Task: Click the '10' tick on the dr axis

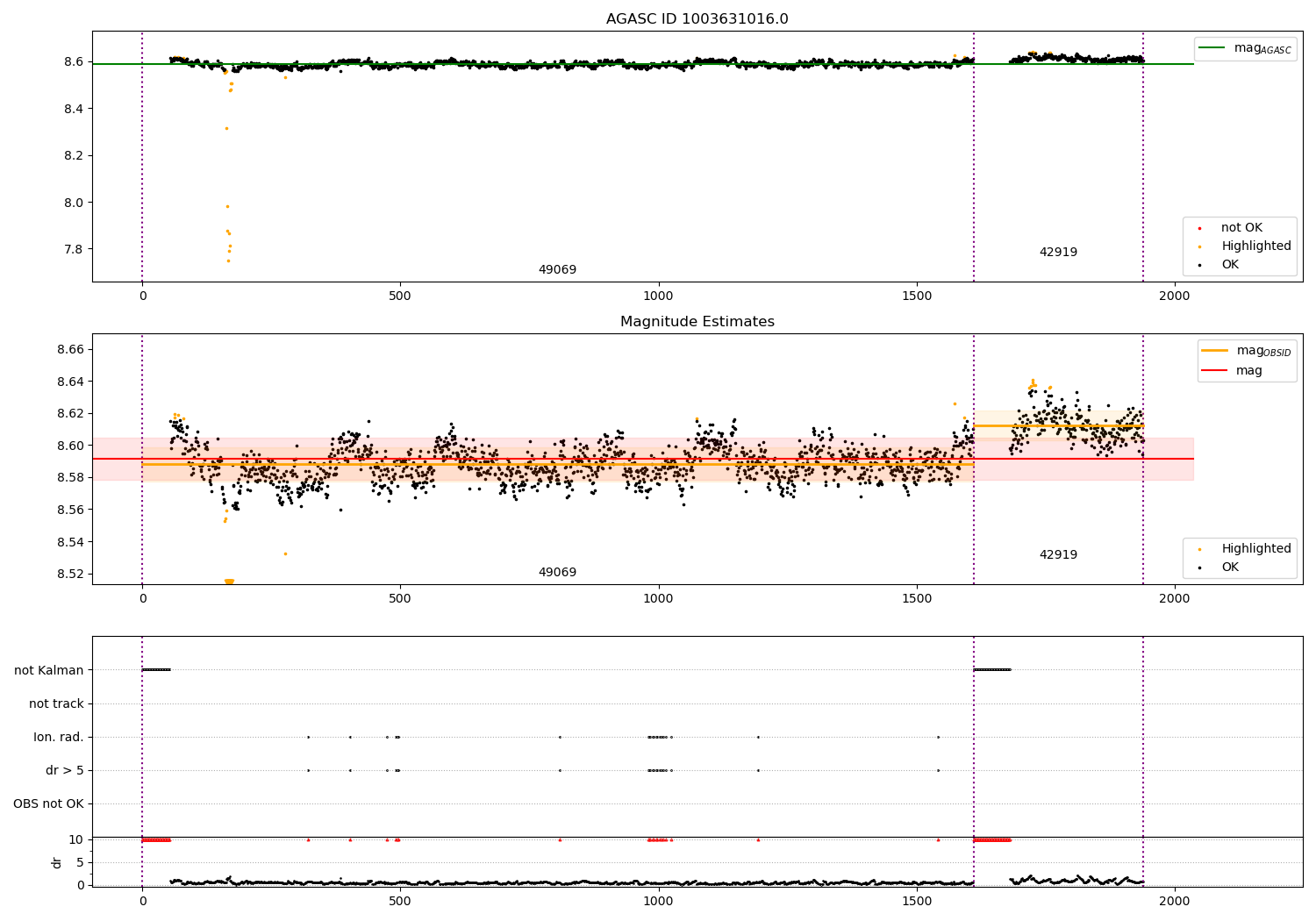Action: [76, 840]
